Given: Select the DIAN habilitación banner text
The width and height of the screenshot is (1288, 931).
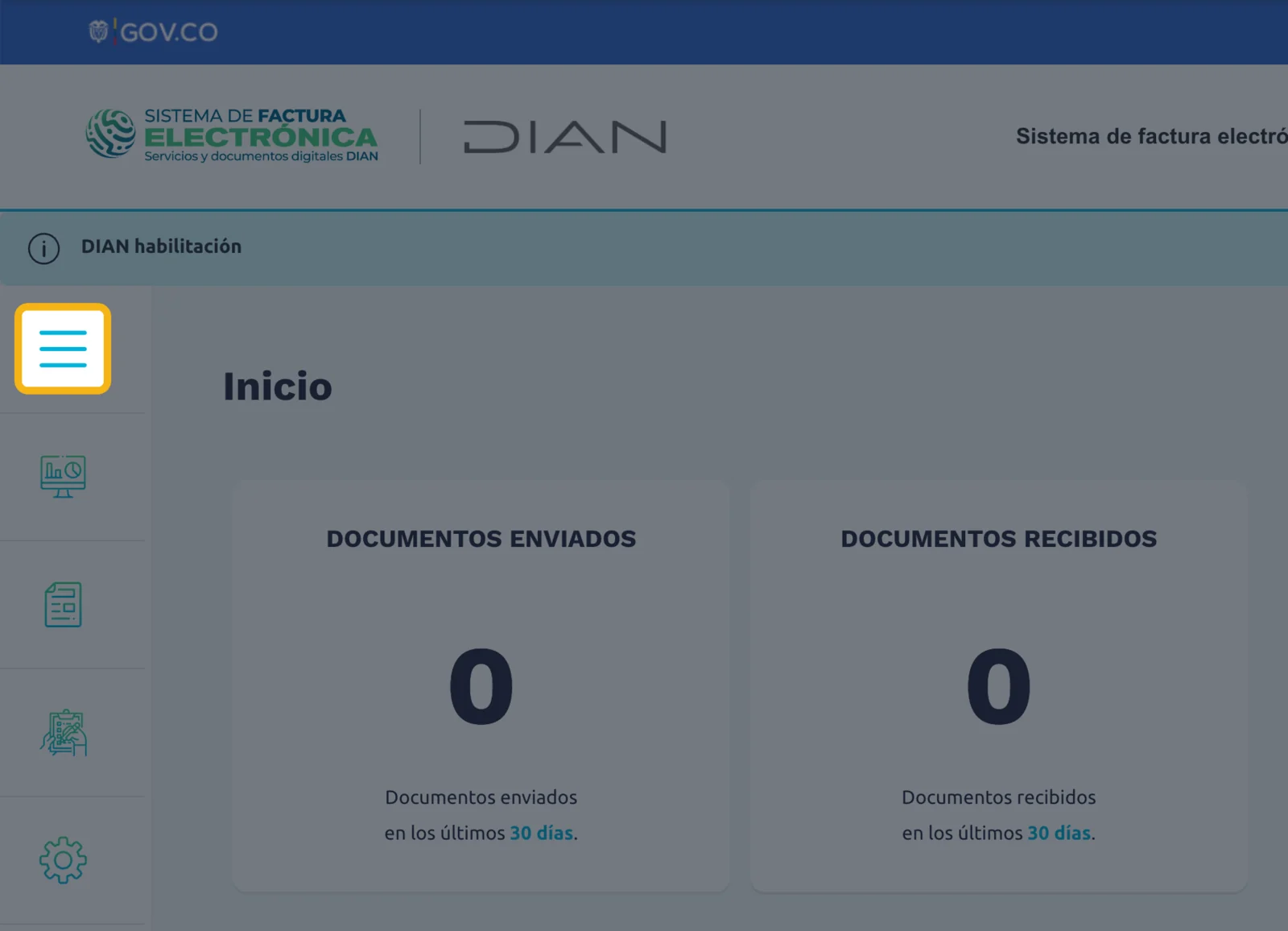Looking at the screenshot, I should [x=161, y=246].
